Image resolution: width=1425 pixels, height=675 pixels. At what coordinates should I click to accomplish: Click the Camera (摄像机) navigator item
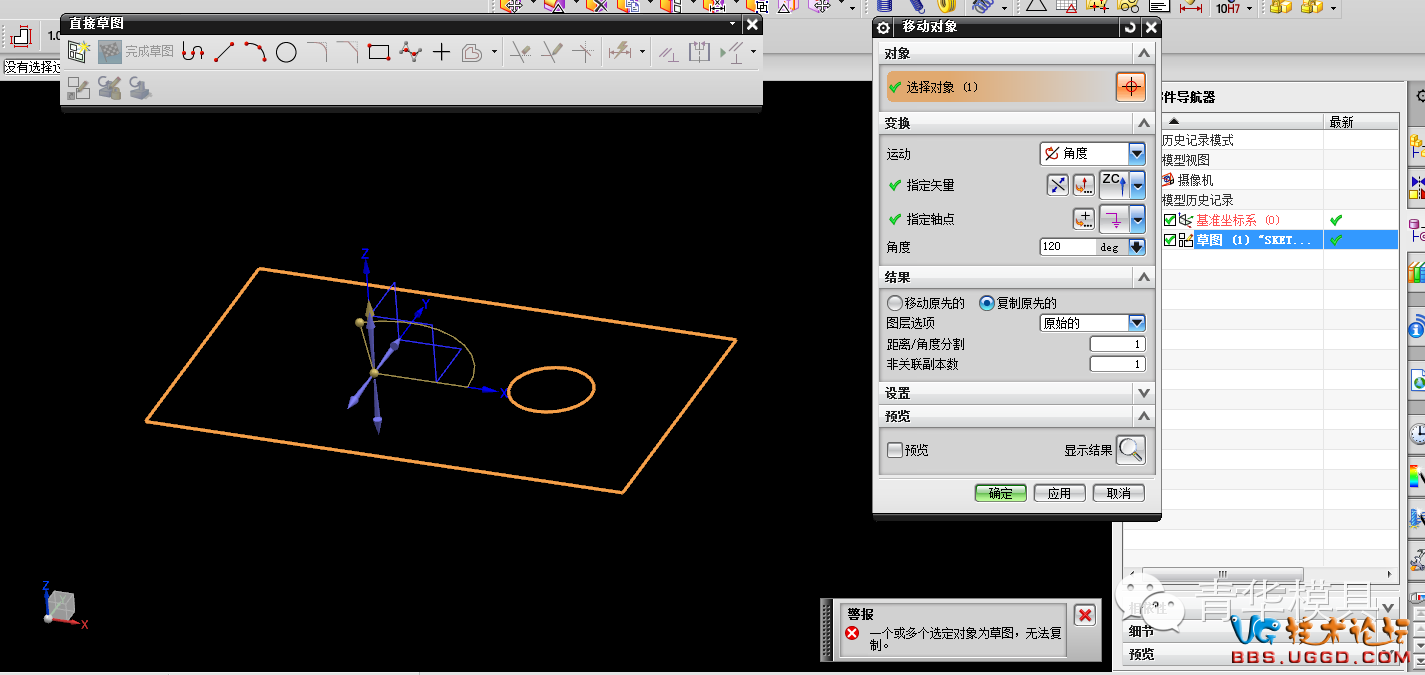[x=1195, y=180]
